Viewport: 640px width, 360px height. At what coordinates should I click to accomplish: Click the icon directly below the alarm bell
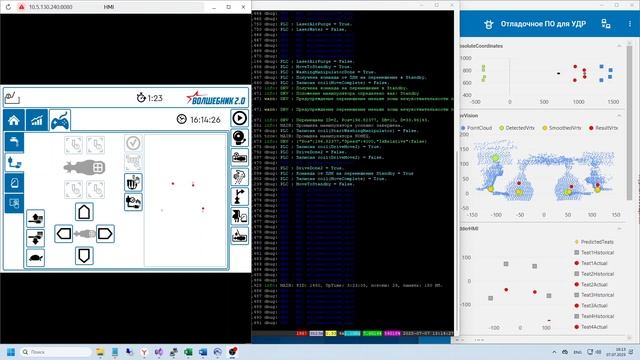[239, 157]
